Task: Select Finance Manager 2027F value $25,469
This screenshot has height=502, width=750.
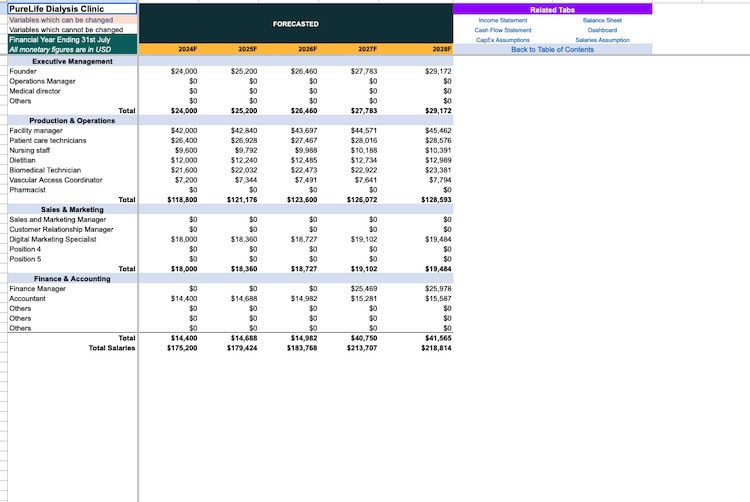Action: [x=364, y=289]
